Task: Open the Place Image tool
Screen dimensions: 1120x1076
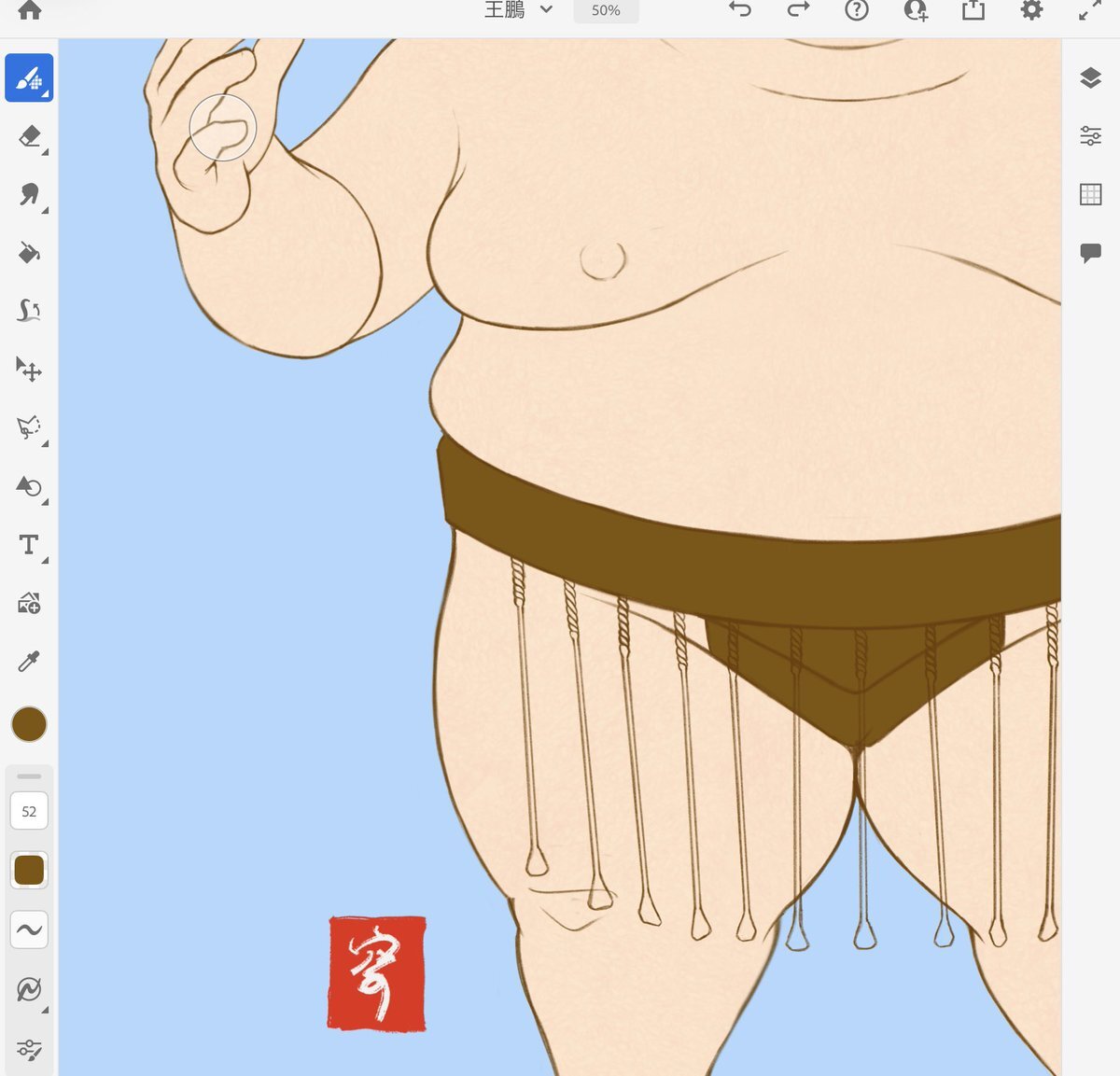Action: click(x=29, y=604)
